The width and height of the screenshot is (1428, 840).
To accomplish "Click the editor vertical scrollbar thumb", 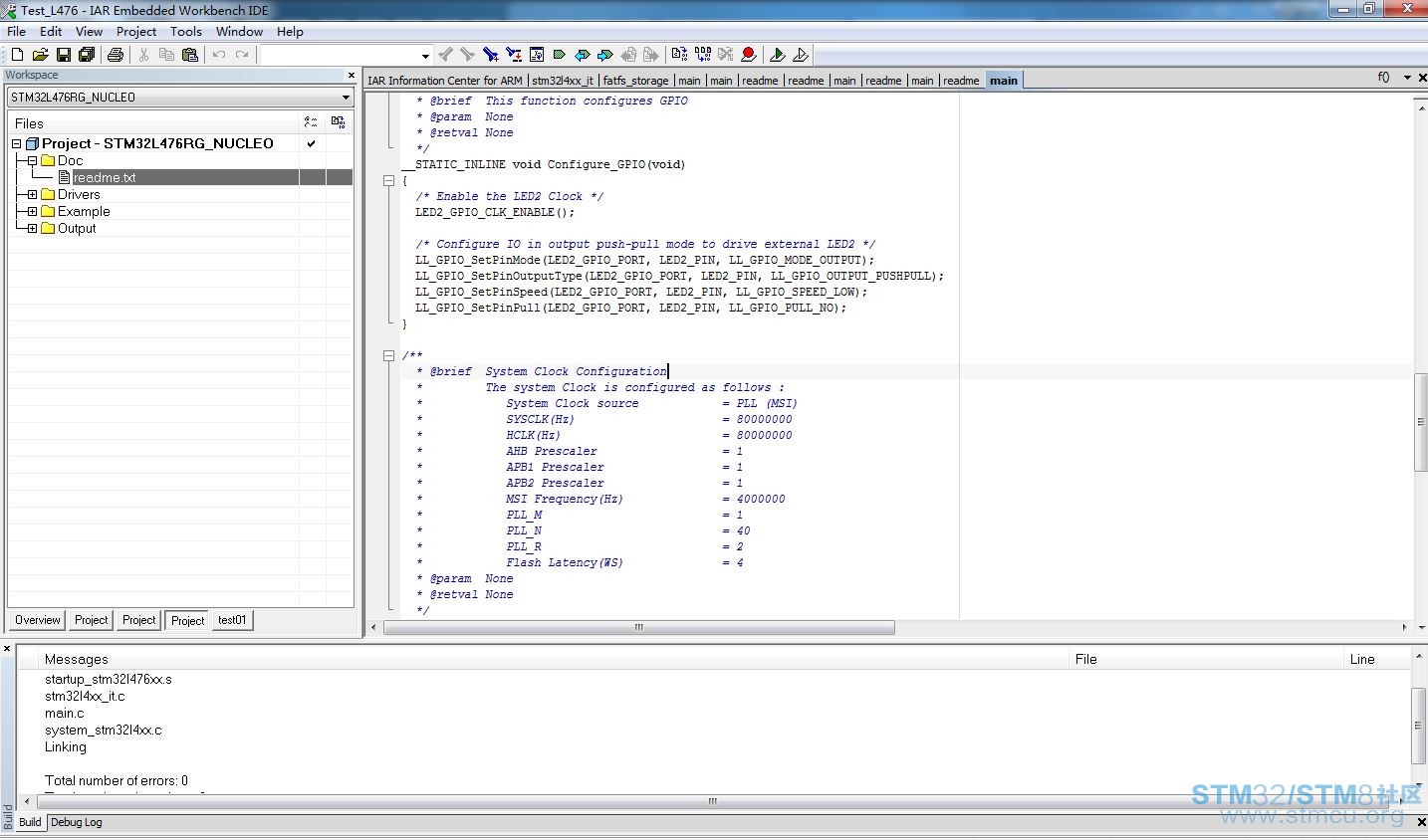I will click(x=1420, y=423).
